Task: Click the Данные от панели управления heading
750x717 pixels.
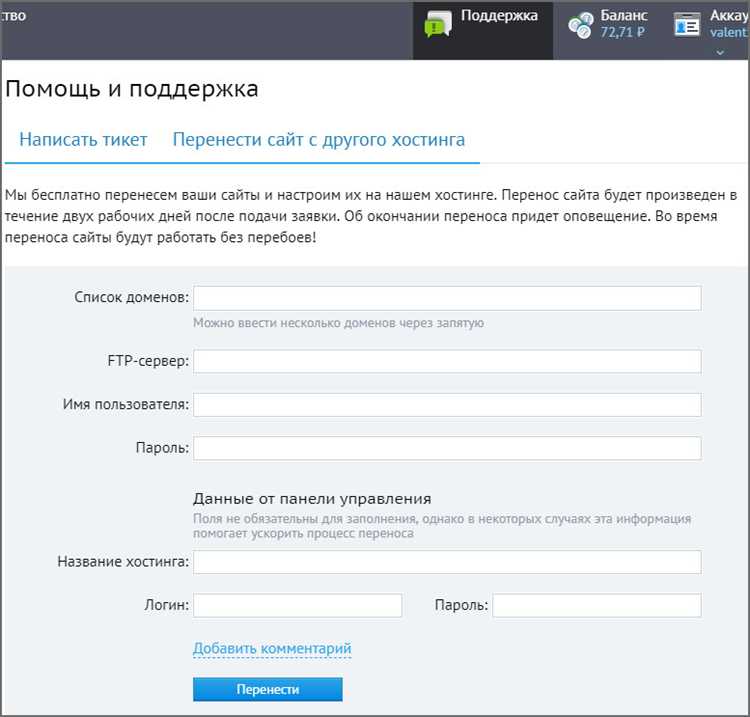Action: pyautogui.click(x=312, y=499)
